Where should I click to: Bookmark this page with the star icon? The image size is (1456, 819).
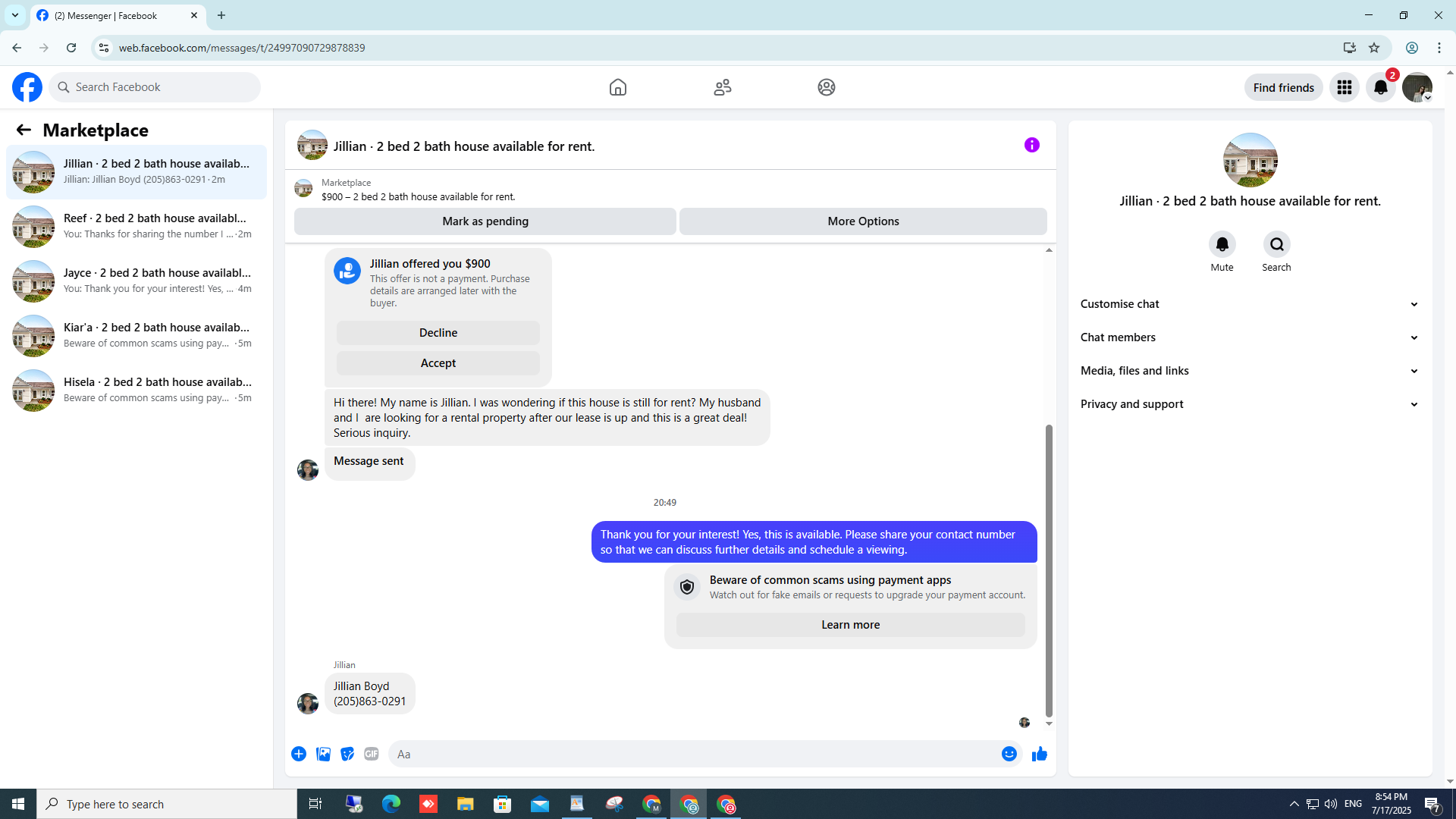point(1374,48)
